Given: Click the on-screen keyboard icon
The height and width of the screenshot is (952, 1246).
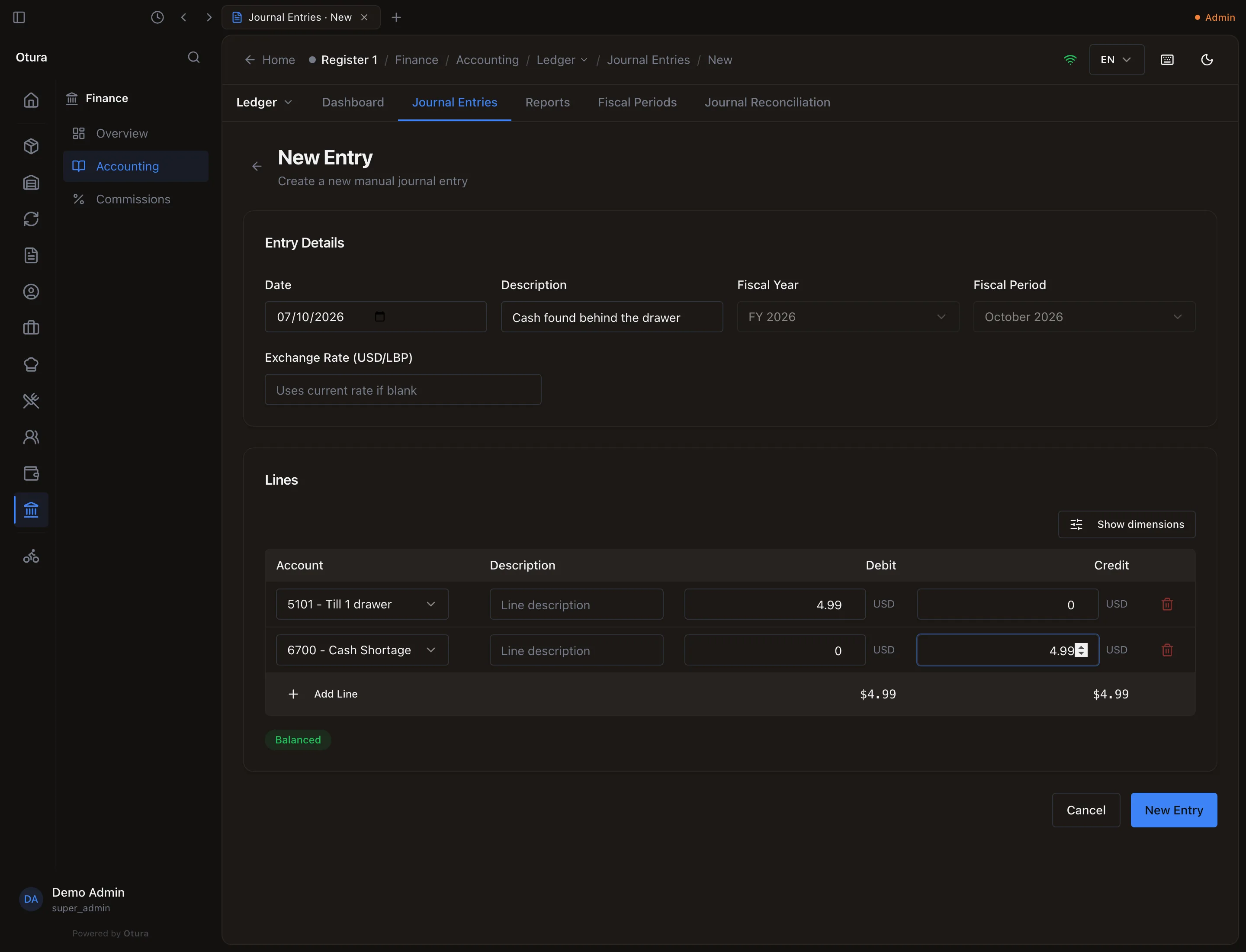Looking at the screenshot, I should (x=1167, y=60).
